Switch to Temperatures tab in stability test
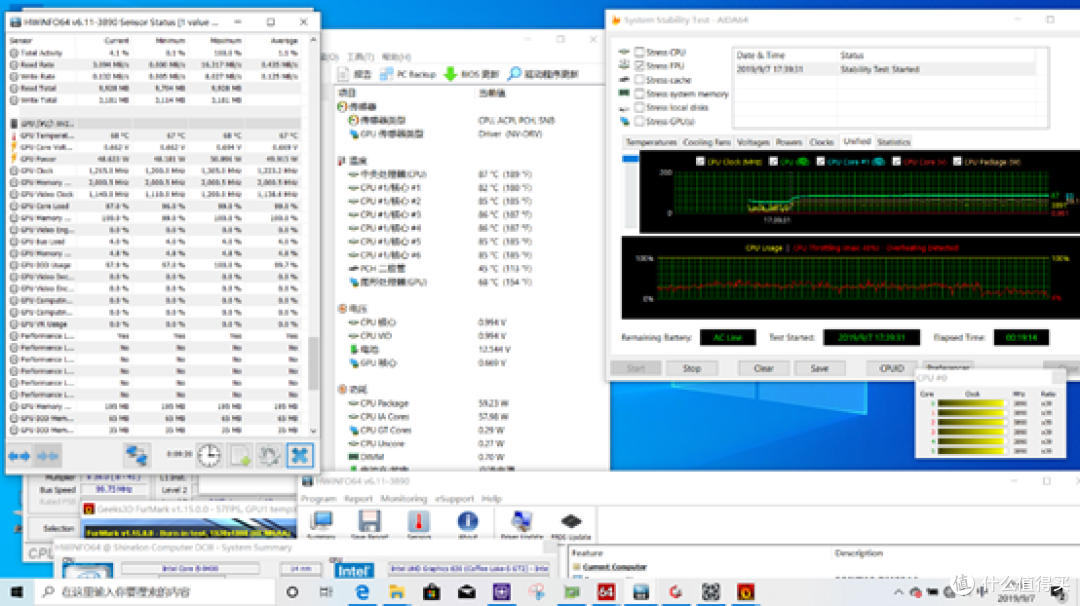 point(651,142)
